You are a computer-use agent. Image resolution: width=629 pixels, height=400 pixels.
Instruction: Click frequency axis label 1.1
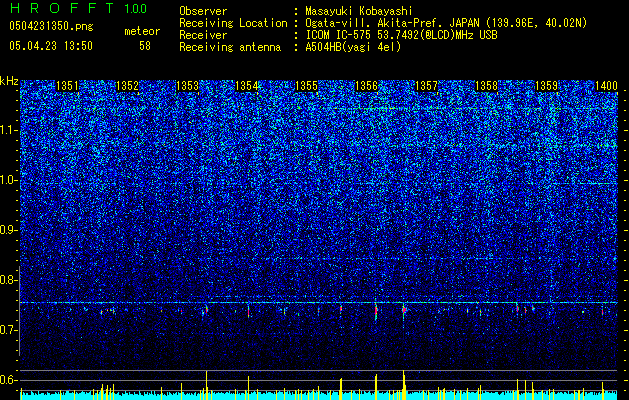pyautogui.click(x=9, y=130)
